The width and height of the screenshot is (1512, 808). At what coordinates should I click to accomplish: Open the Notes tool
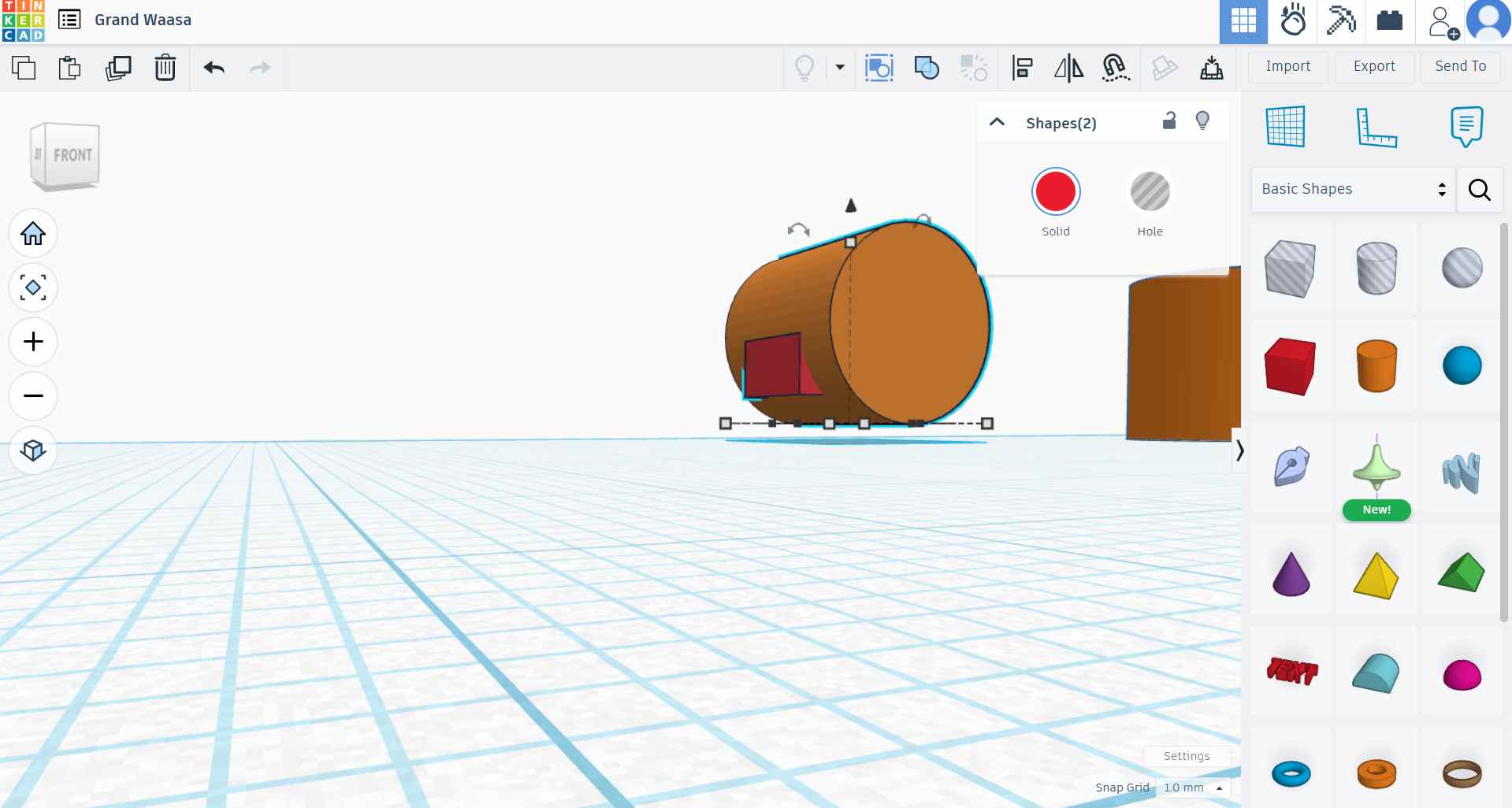(1466, 126)
